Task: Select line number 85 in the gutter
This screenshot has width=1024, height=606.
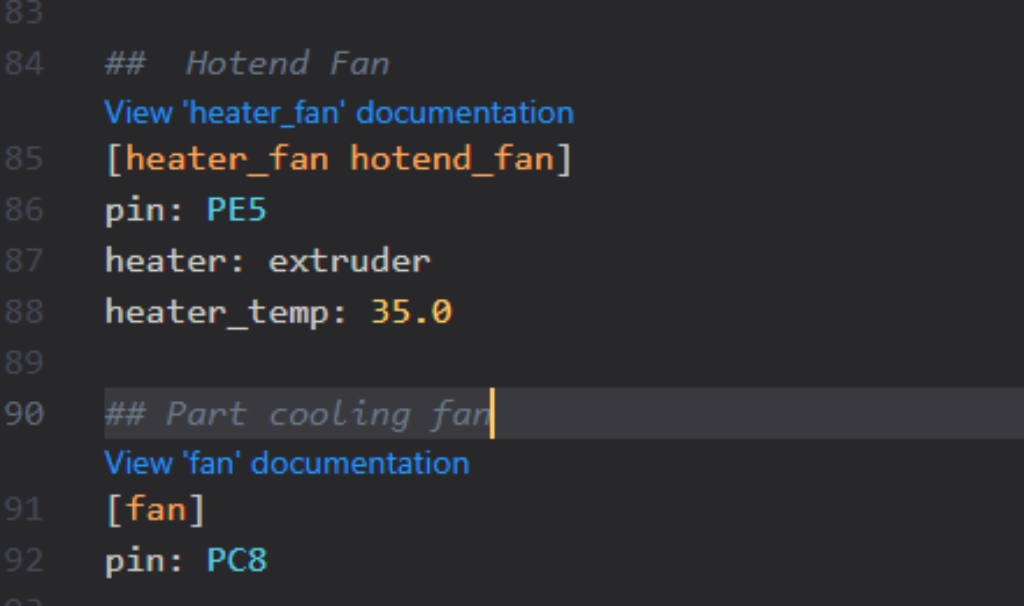Action: click(24, 159)
